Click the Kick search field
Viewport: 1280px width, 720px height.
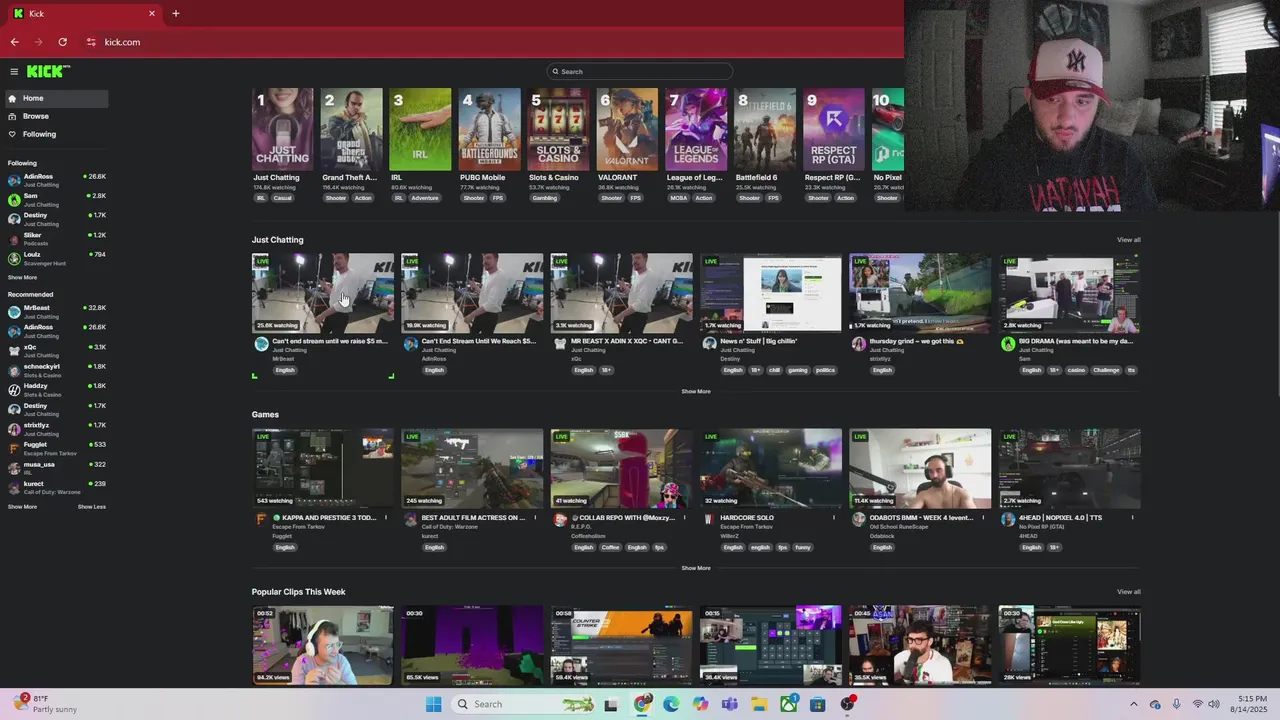[640, 71]
